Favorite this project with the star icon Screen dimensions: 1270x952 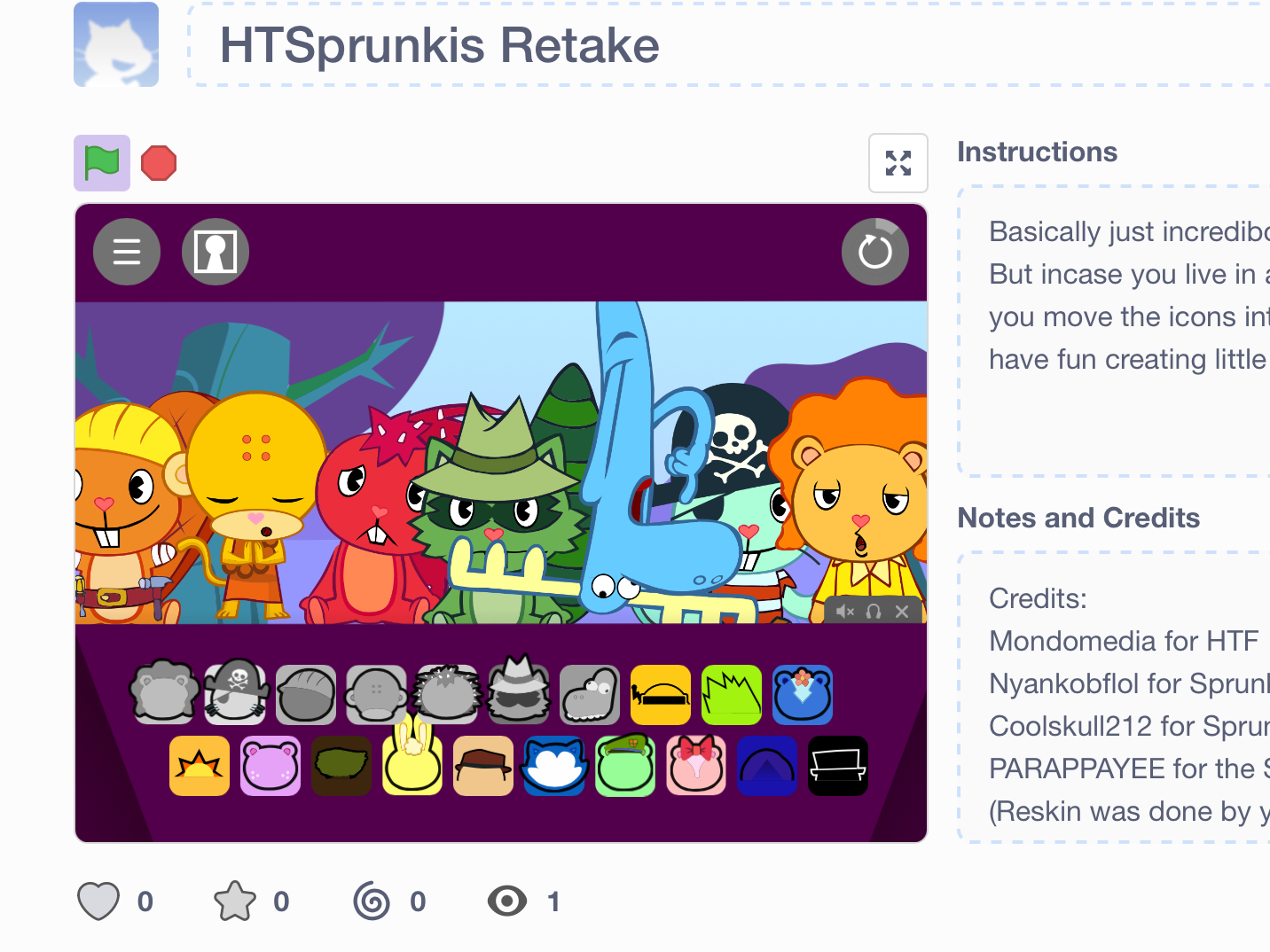235,901
